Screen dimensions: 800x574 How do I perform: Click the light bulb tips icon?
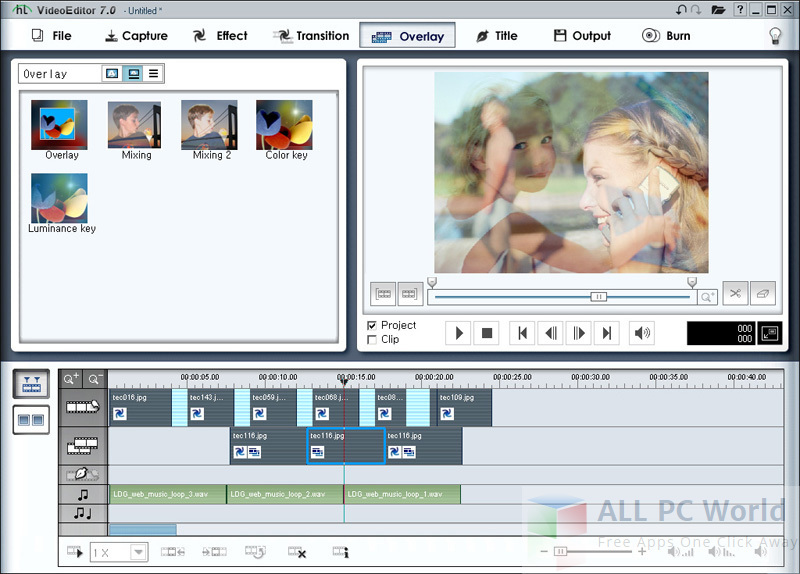point(775,36)
